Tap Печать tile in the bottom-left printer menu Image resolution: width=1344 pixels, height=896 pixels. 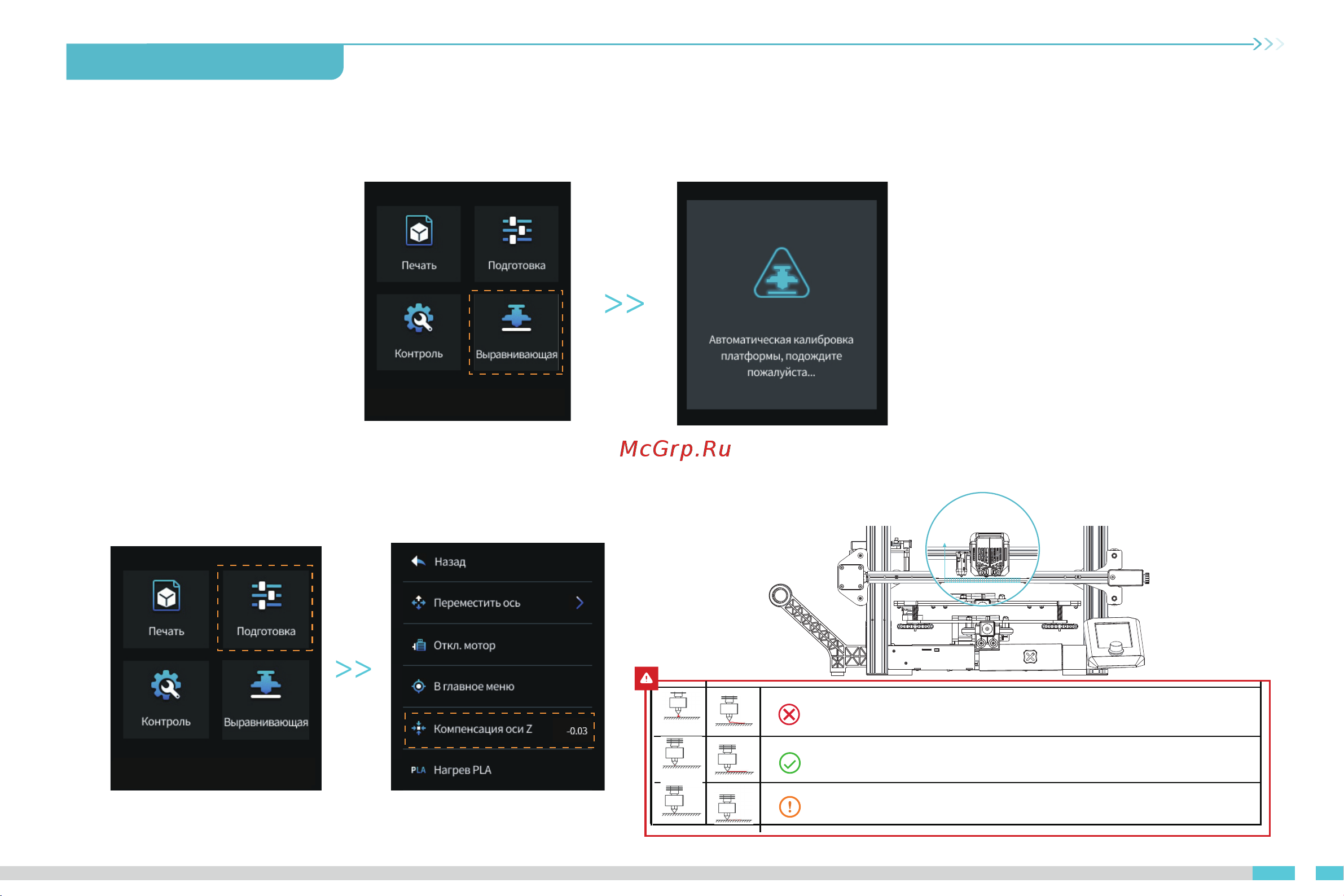[166, 609]
